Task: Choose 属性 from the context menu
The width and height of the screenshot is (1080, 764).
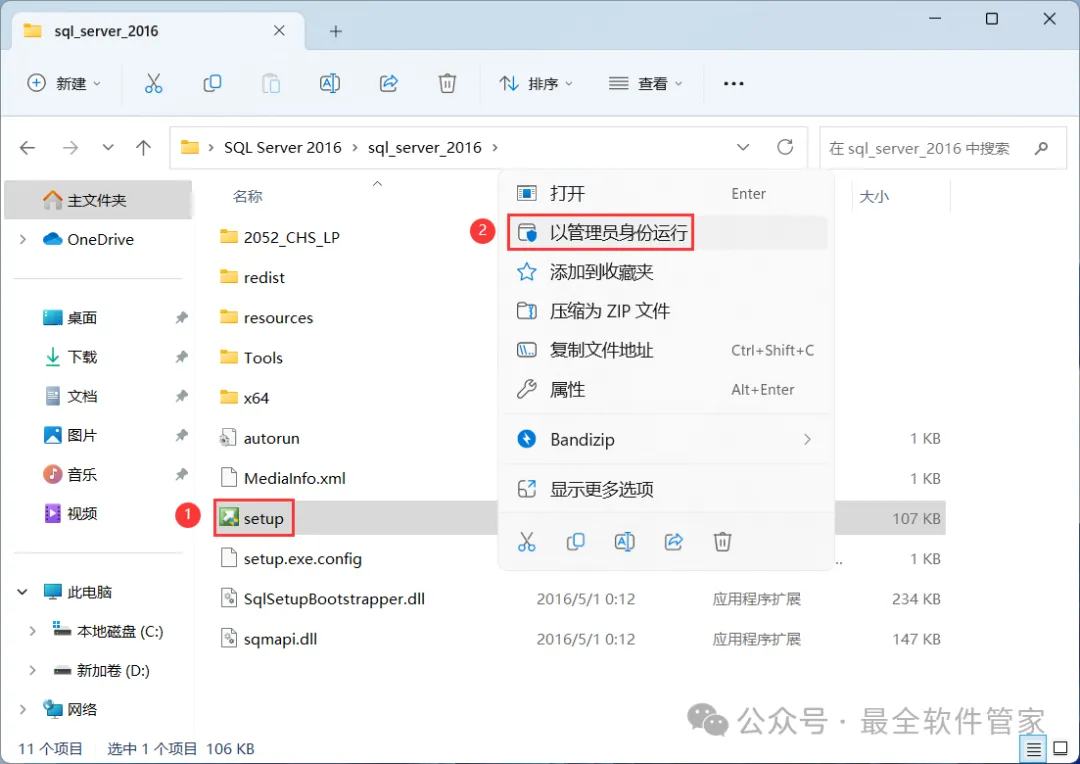Action: [666, 389]
